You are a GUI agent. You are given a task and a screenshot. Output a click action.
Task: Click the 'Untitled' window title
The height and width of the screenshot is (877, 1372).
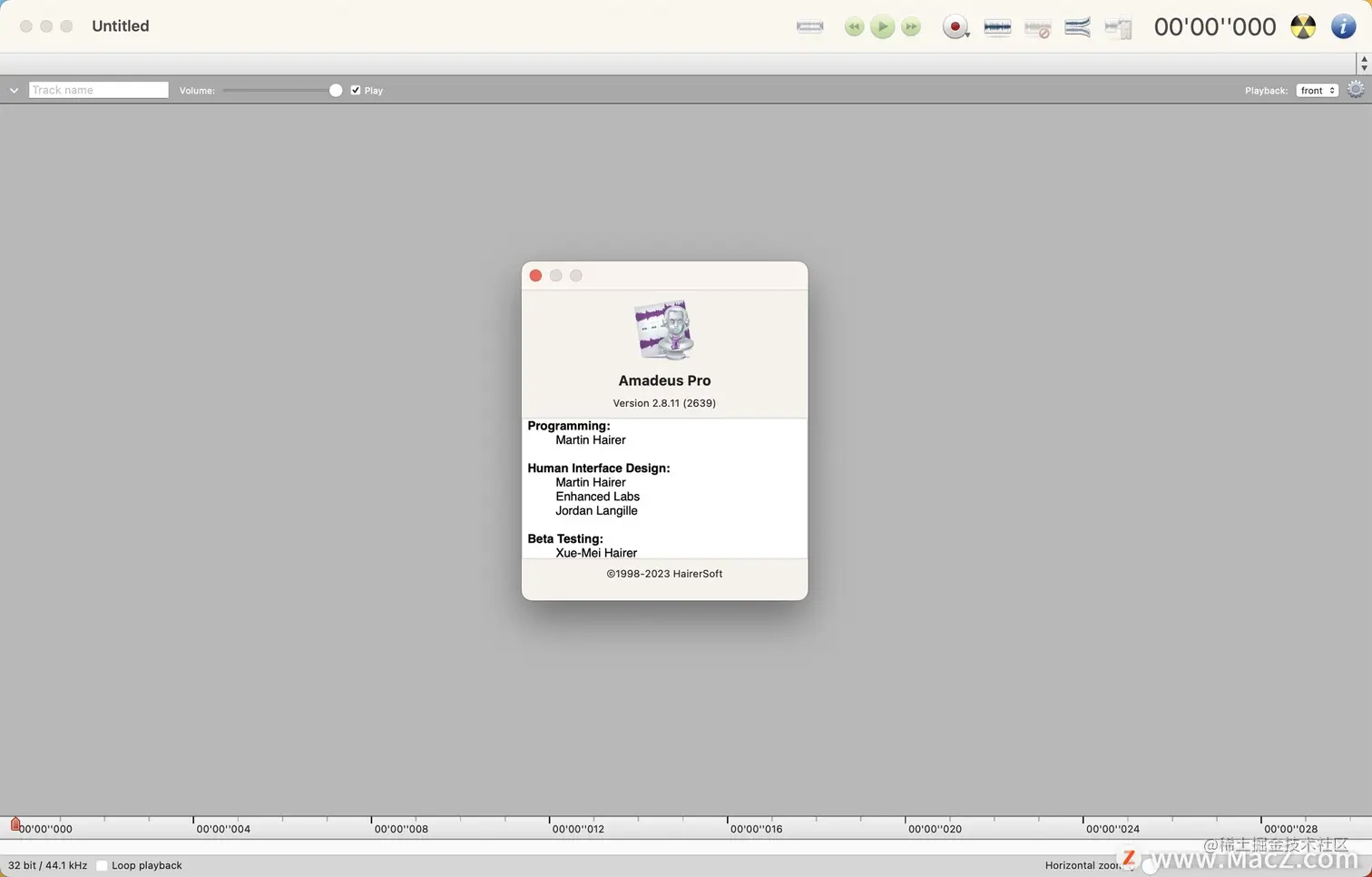121,26
